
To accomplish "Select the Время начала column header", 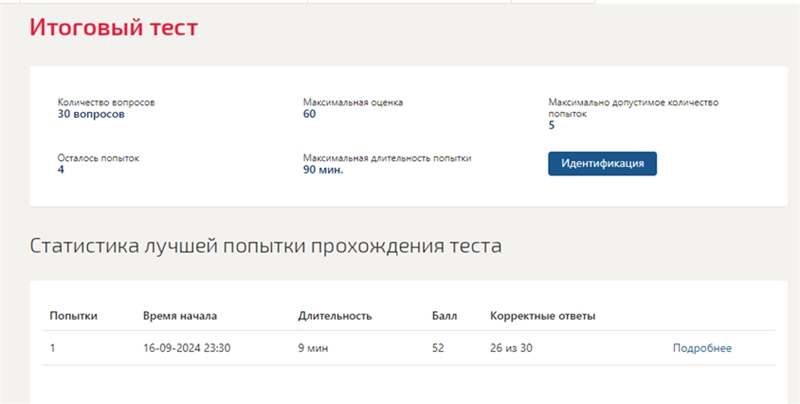I will [x=180, y=316].
